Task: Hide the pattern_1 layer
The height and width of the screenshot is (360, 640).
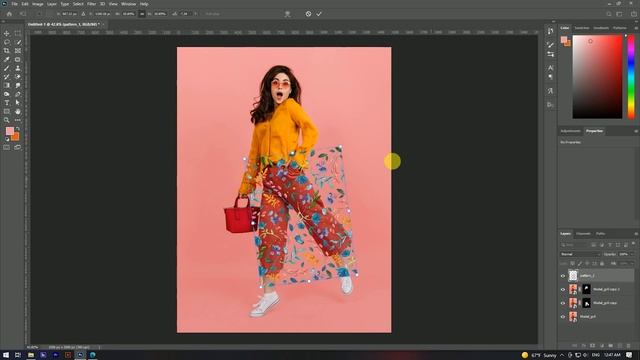Action: (563, 276)
